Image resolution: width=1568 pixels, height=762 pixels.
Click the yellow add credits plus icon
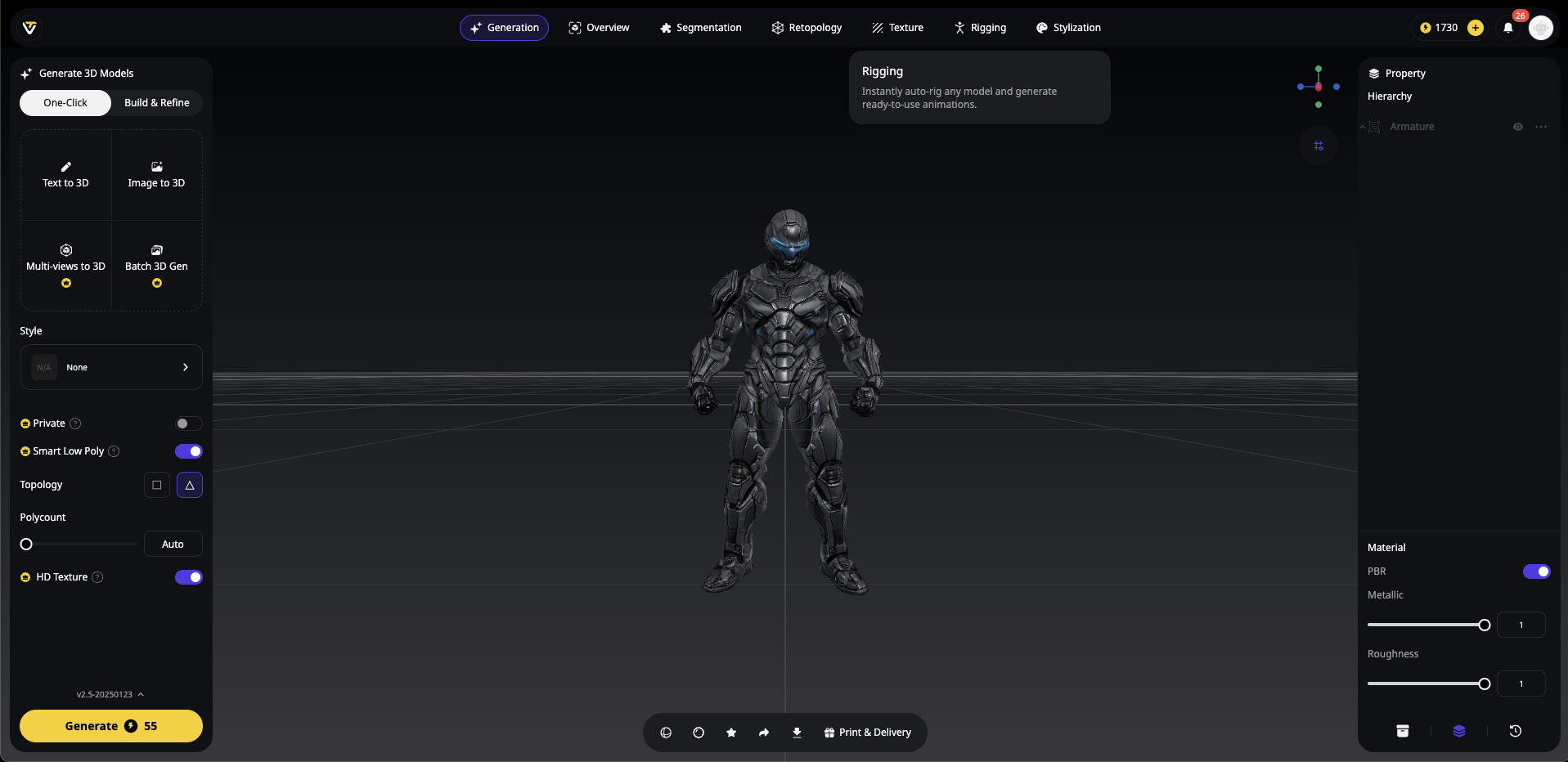(x=1476, y=28)
